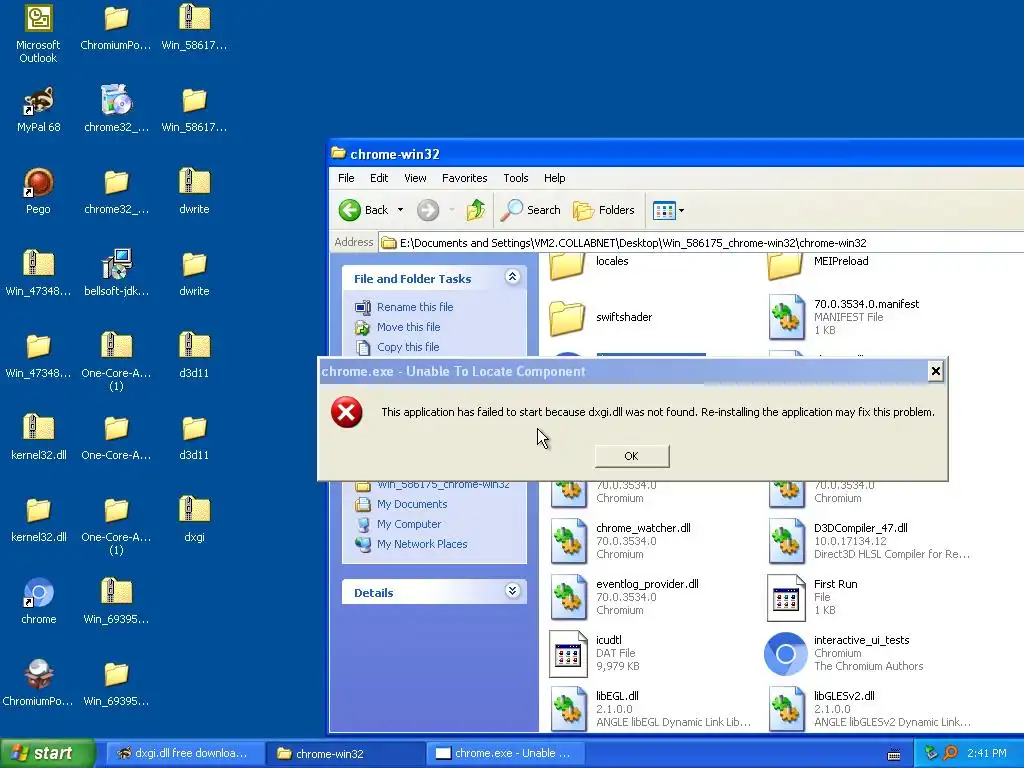
Task: Click the green Back arrow button
Action: pyautogui.click(x=363, y=210)
